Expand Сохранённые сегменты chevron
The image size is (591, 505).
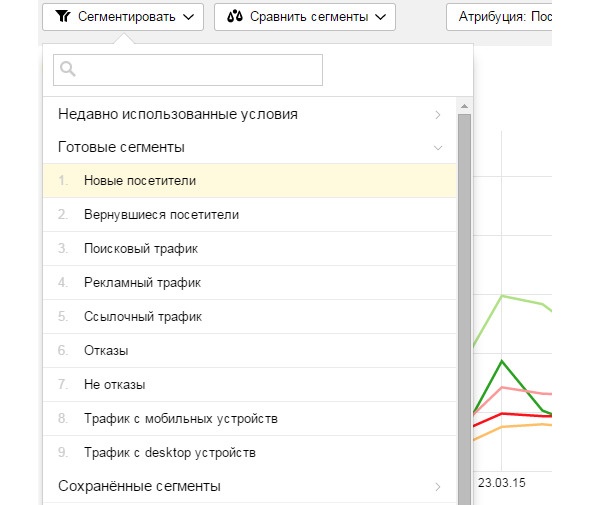coord(438,487)
